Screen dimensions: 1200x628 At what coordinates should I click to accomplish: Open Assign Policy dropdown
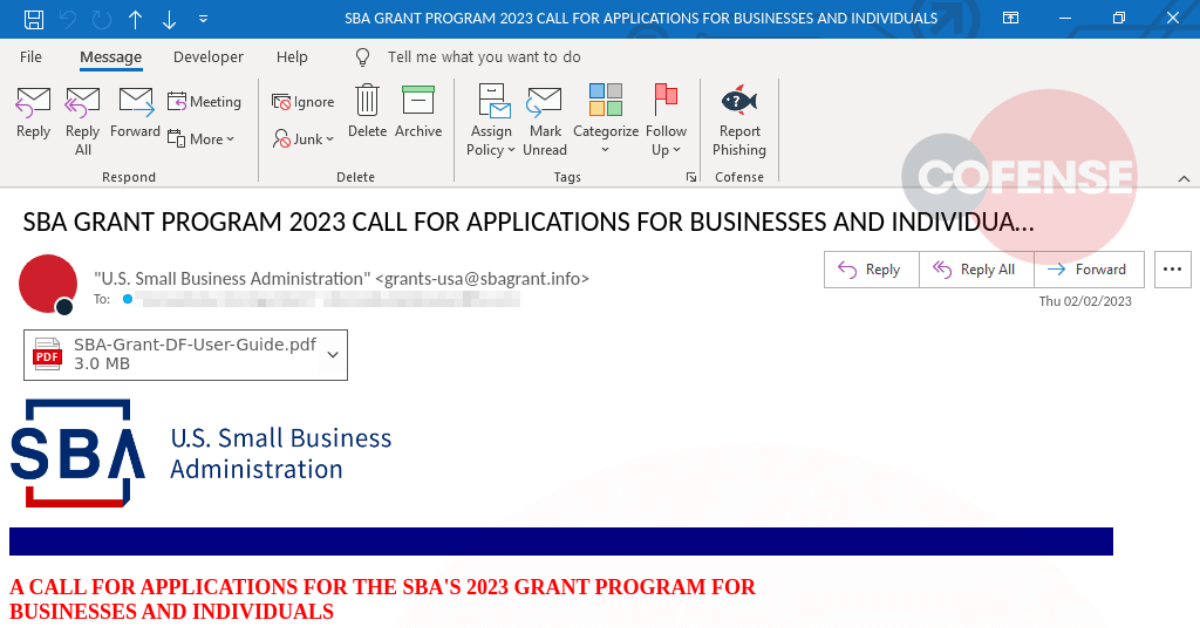491,120
